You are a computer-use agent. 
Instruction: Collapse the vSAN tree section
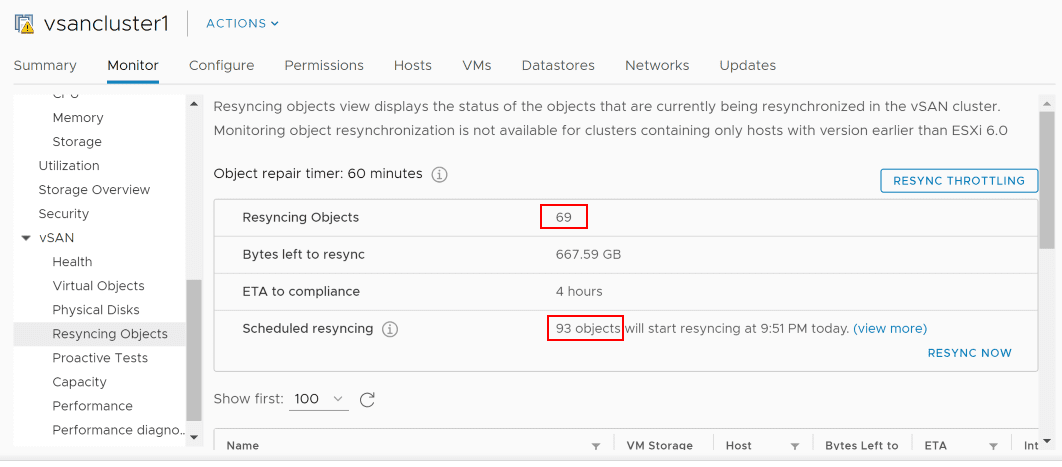(26, 238)
